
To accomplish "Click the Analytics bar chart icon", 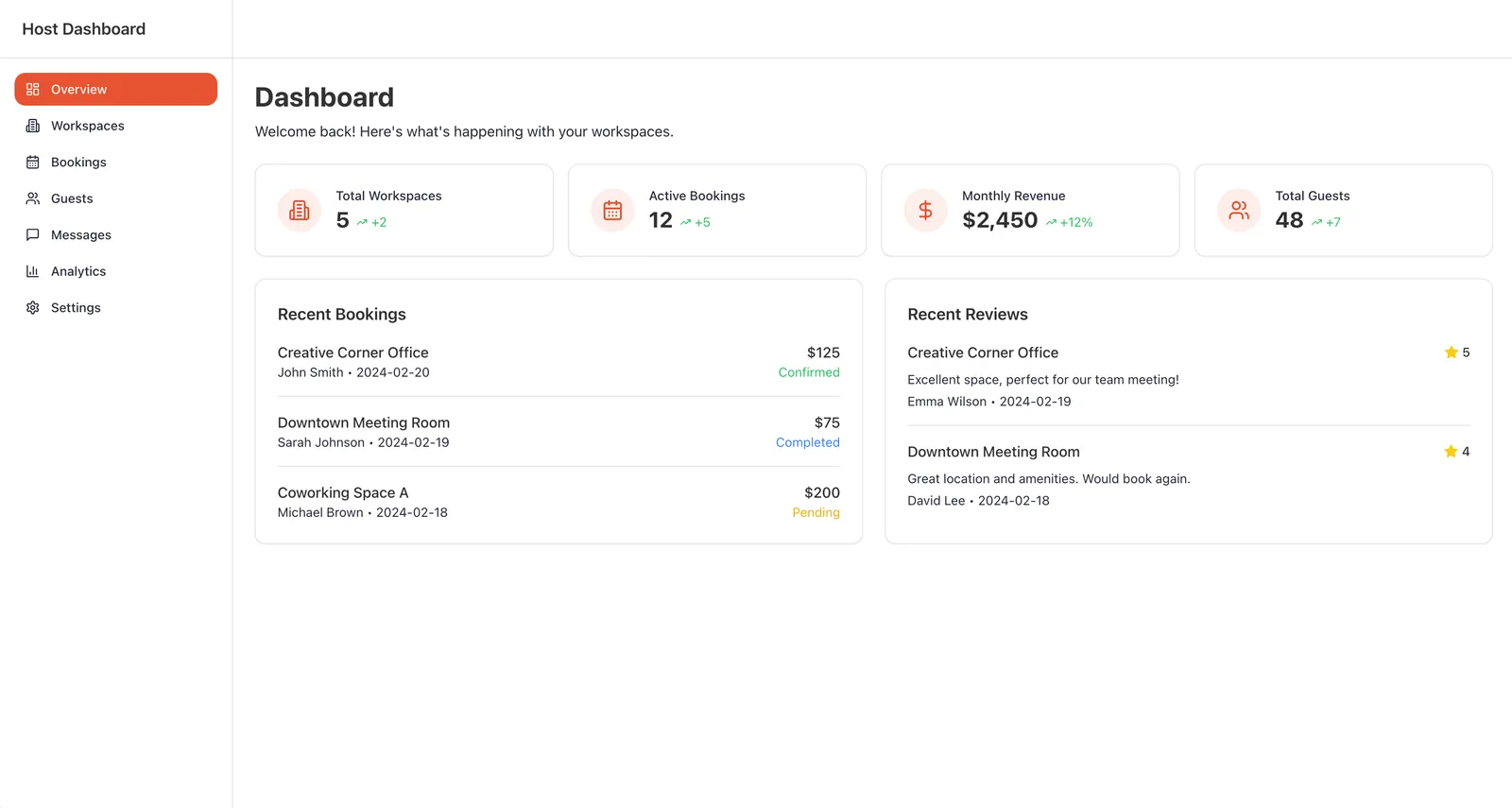I will click(33, 271).
